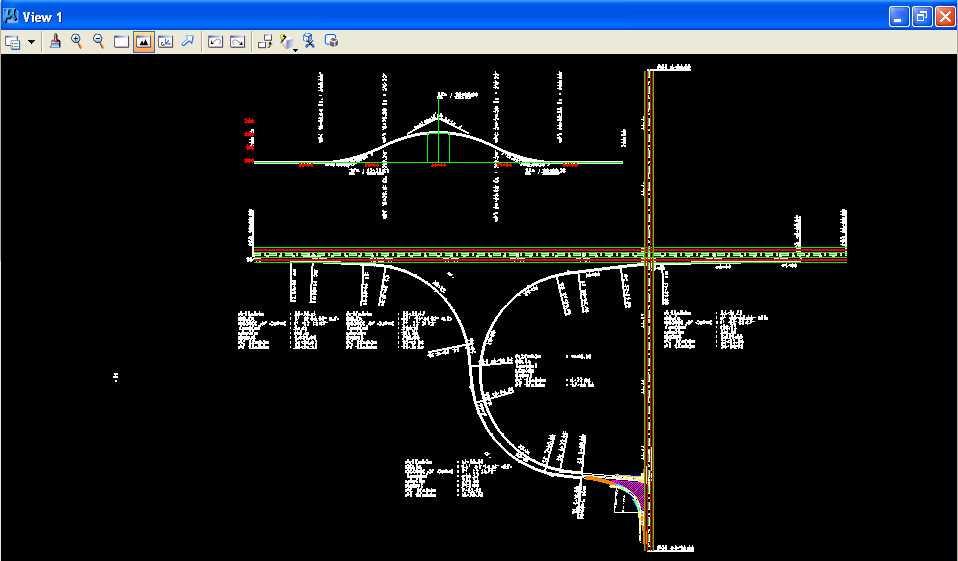Select the Clip Mask tool
Screen dimensions: 958x561
(332, 42)
